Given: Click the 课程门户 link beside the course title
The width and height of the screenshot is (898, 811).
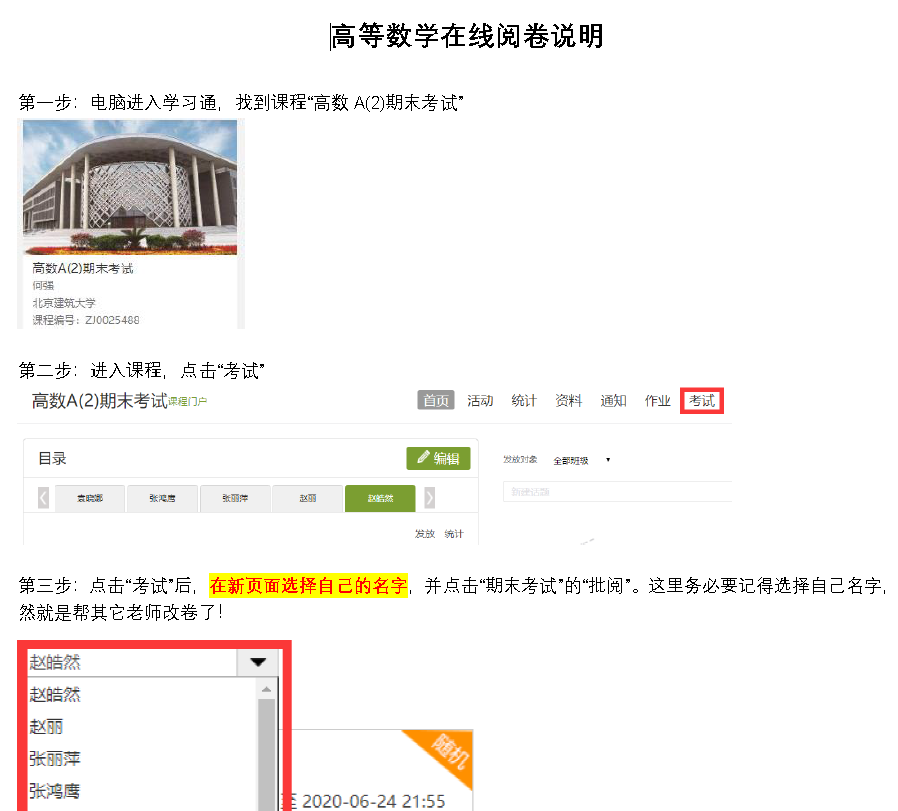Looking at the screenshot, I should (187, 403).
